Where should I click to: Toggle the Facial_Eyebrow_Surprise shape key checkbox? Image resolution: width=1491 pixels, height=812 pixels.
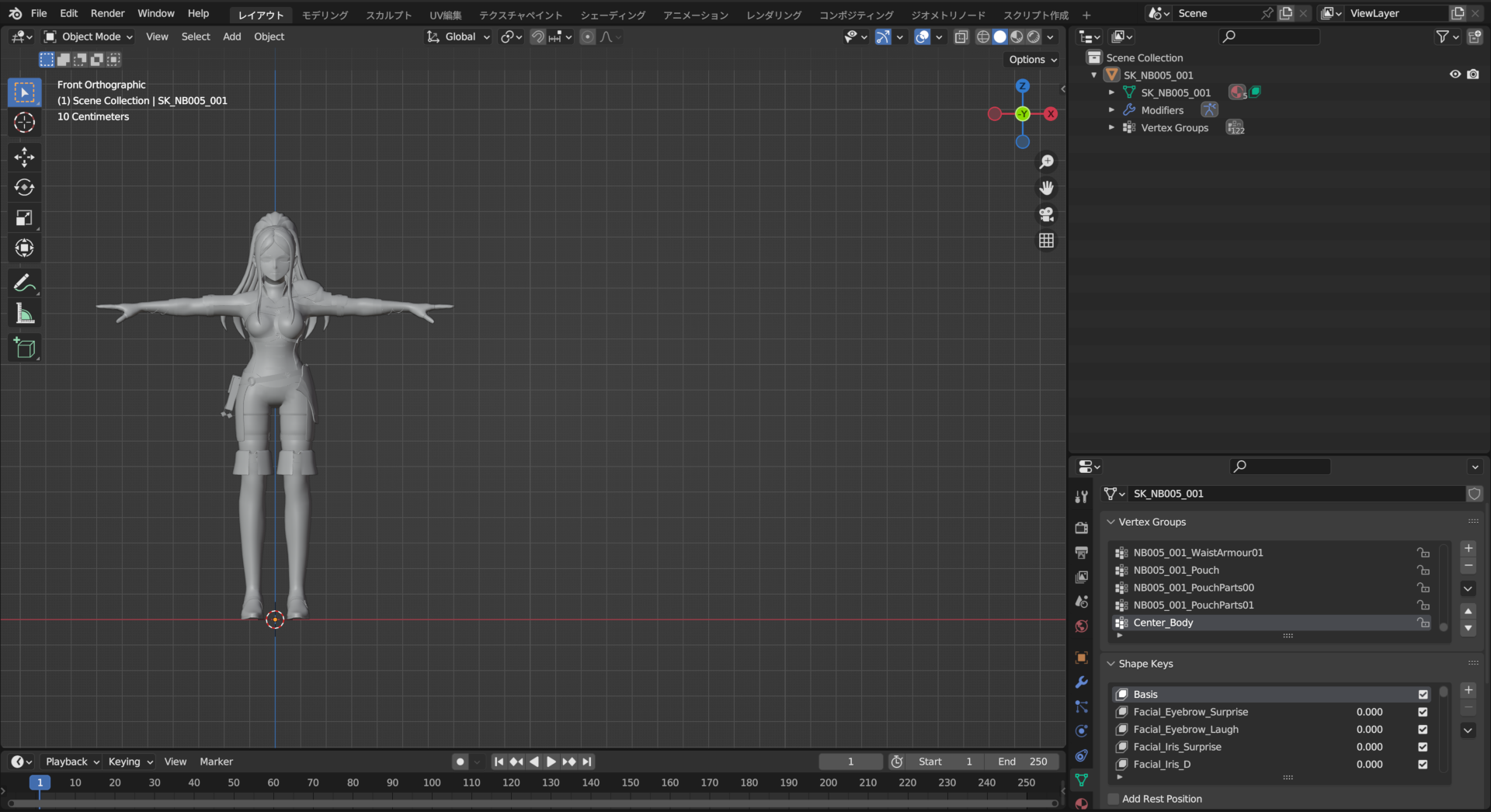1423,712
